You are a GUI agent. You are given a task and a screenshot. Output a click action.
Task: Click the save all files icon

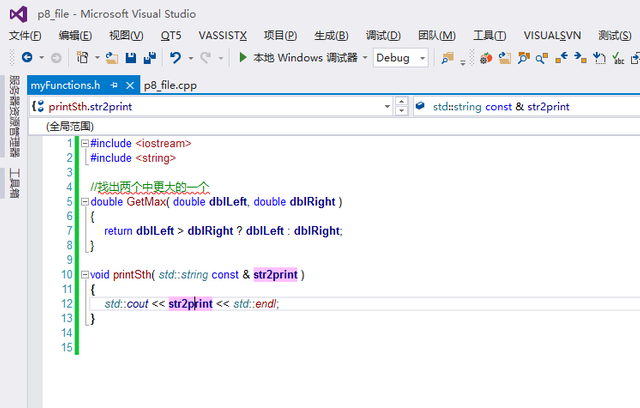pos(150,58)
